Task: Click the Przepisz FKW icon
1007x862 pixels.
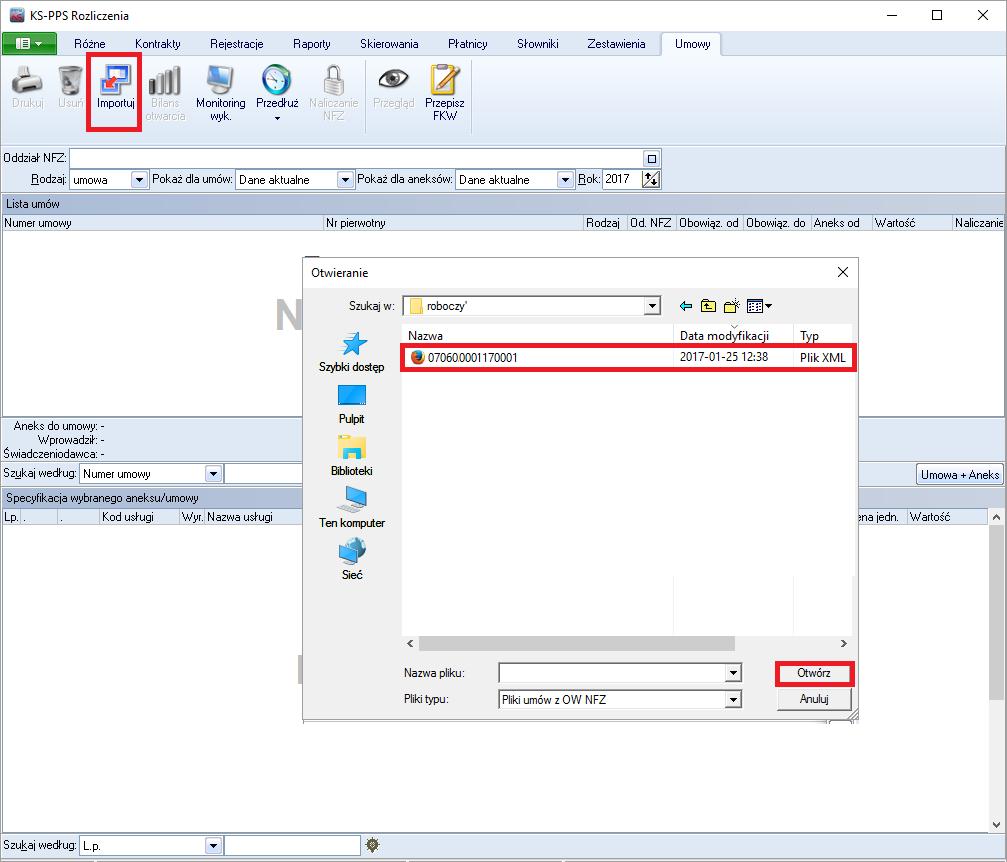Action: pos(444,80)
